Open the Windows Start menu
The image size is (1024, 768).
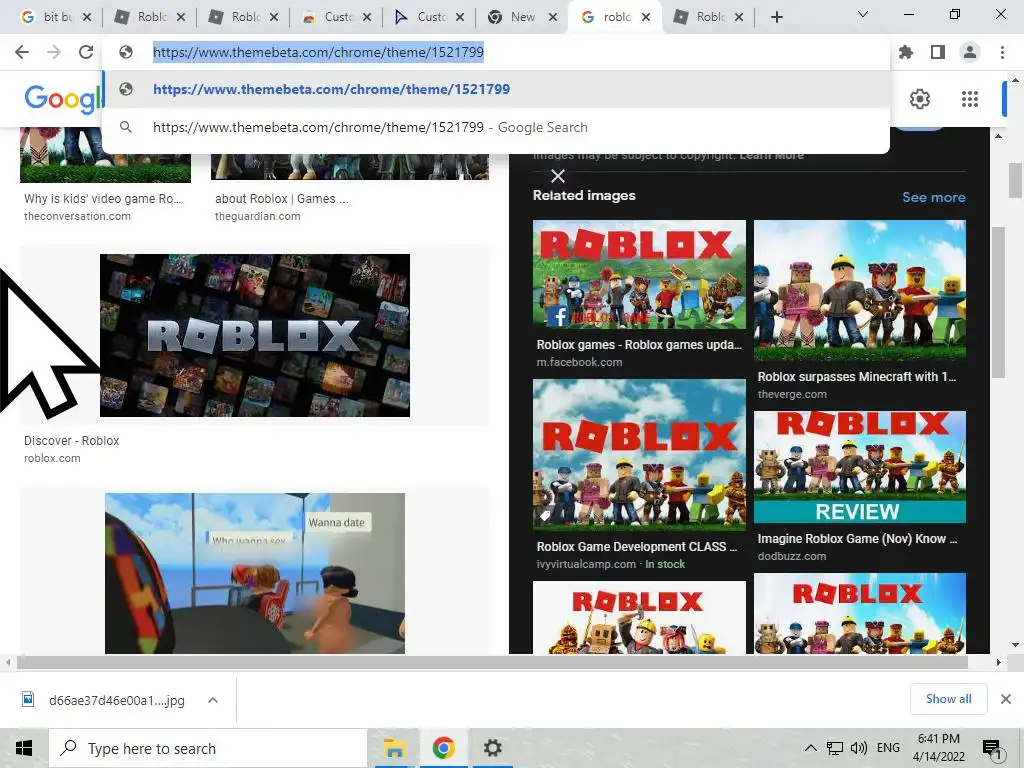point(24,748)
